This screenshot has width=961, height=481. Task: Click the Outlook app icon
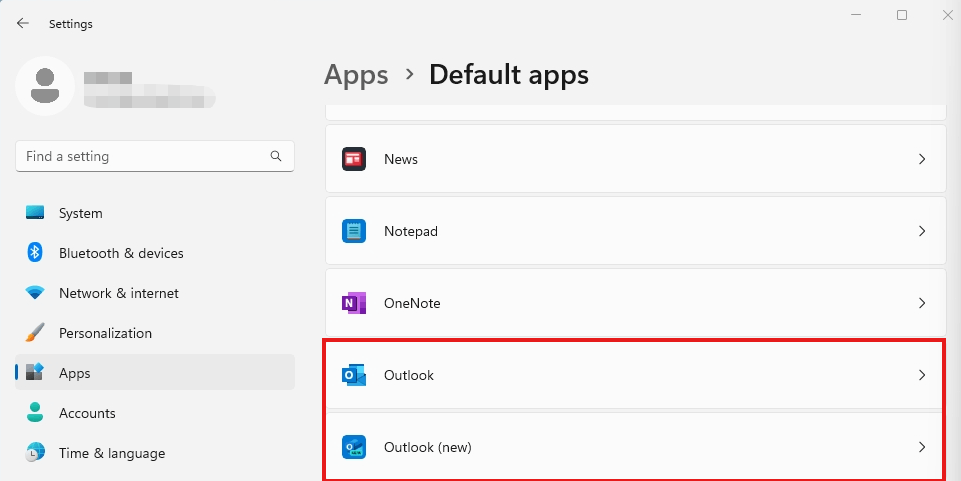[x=354, y=375]
